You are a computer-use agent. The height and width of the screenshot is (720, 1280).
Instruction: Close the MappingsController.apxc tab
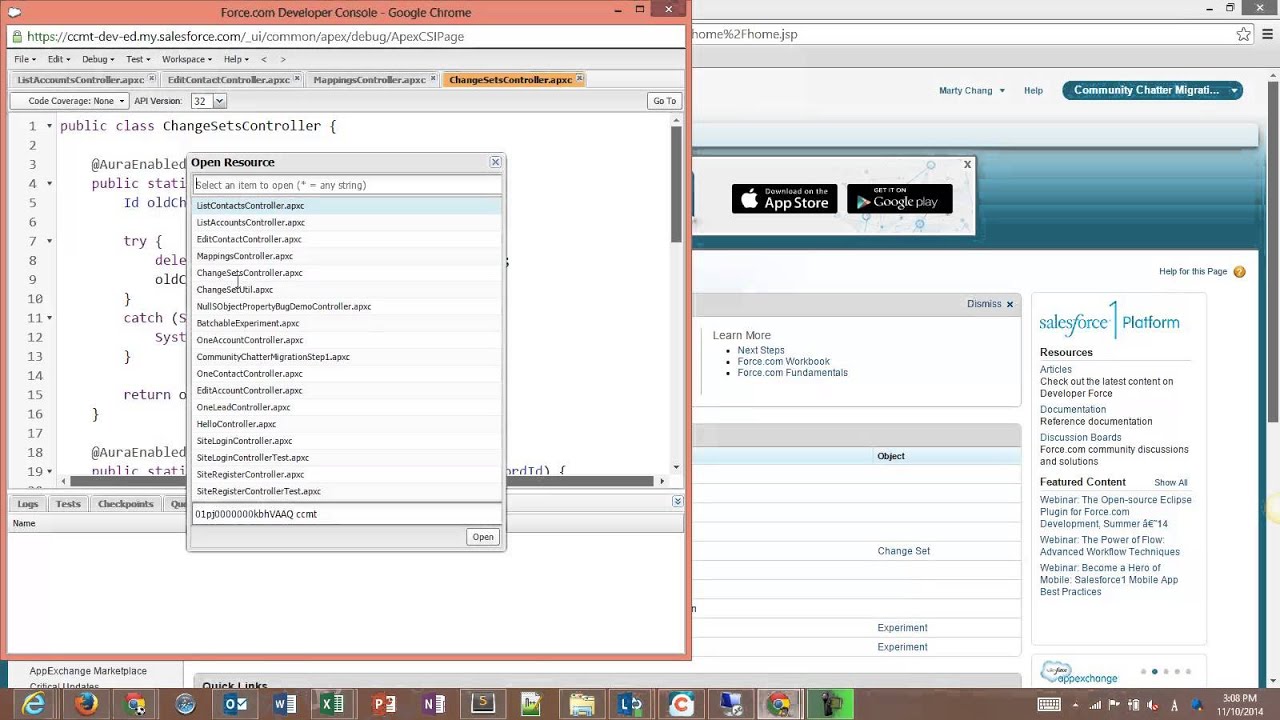pyautogui.click(x=433, y=79)
